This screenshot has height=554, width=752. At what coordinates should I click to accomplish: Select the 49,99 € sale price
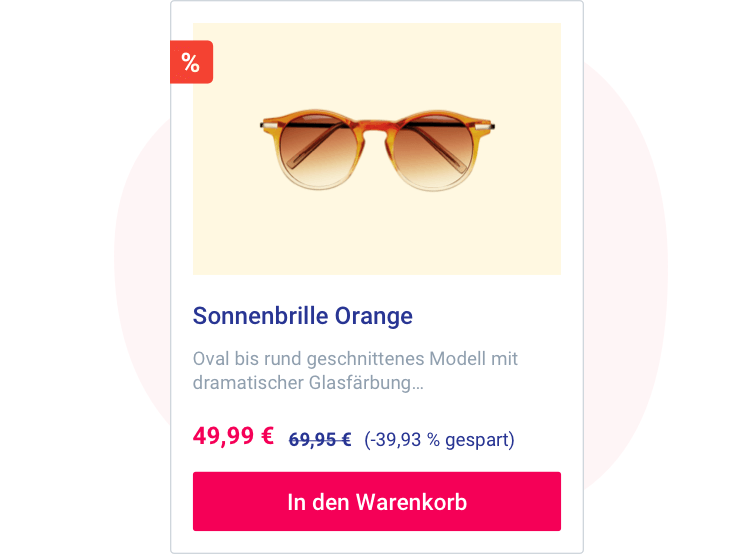234,436
